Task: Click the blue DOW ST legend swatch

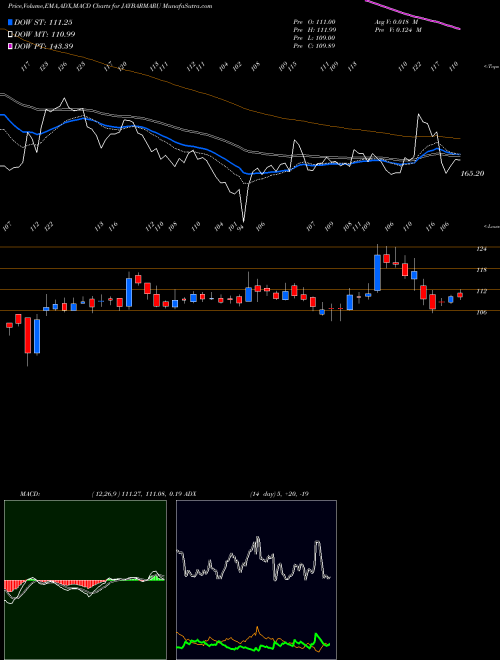Action: click(x=10, y=22)
